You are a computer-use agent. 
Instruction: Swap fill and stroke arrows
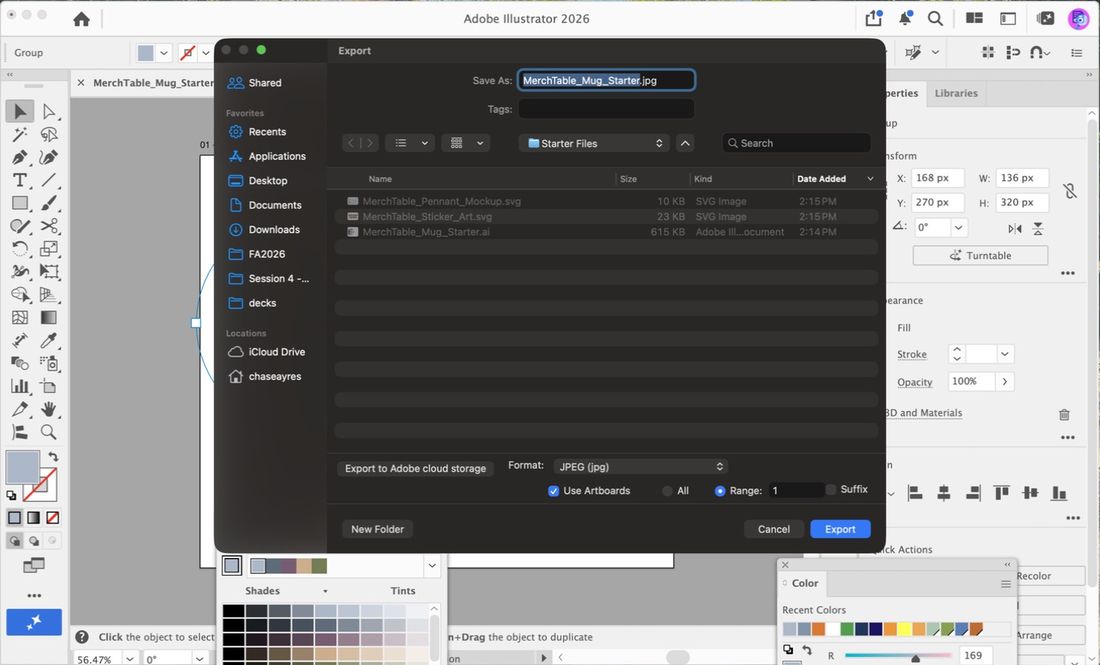(x=53, y=457)
